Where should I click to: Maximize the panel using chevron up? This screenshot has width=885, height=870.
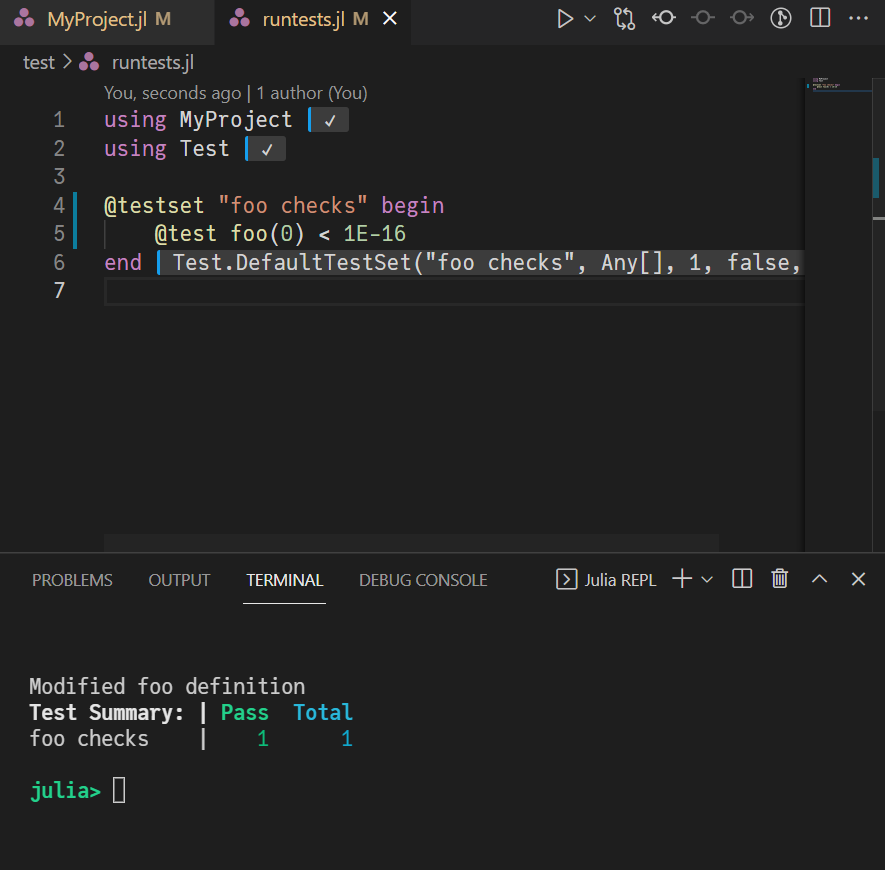(819, 579)
